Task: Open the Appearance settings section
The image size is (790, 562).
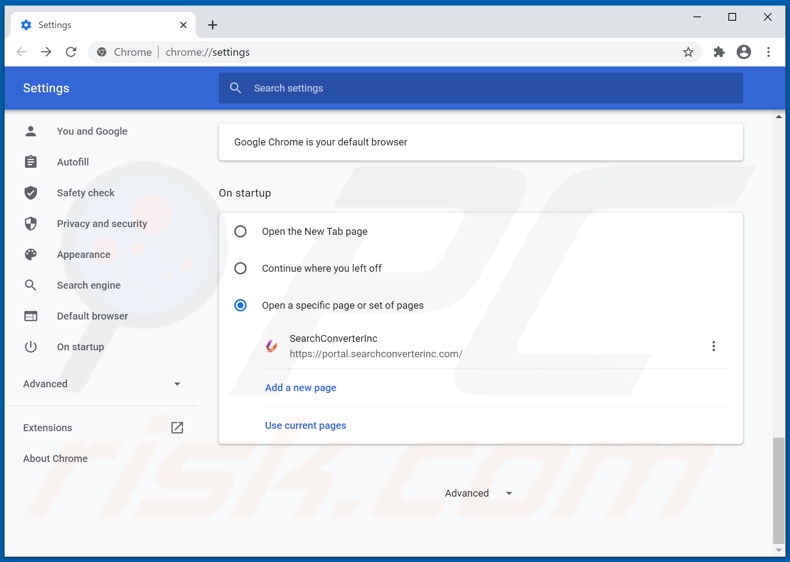Action: pos(83,254)
